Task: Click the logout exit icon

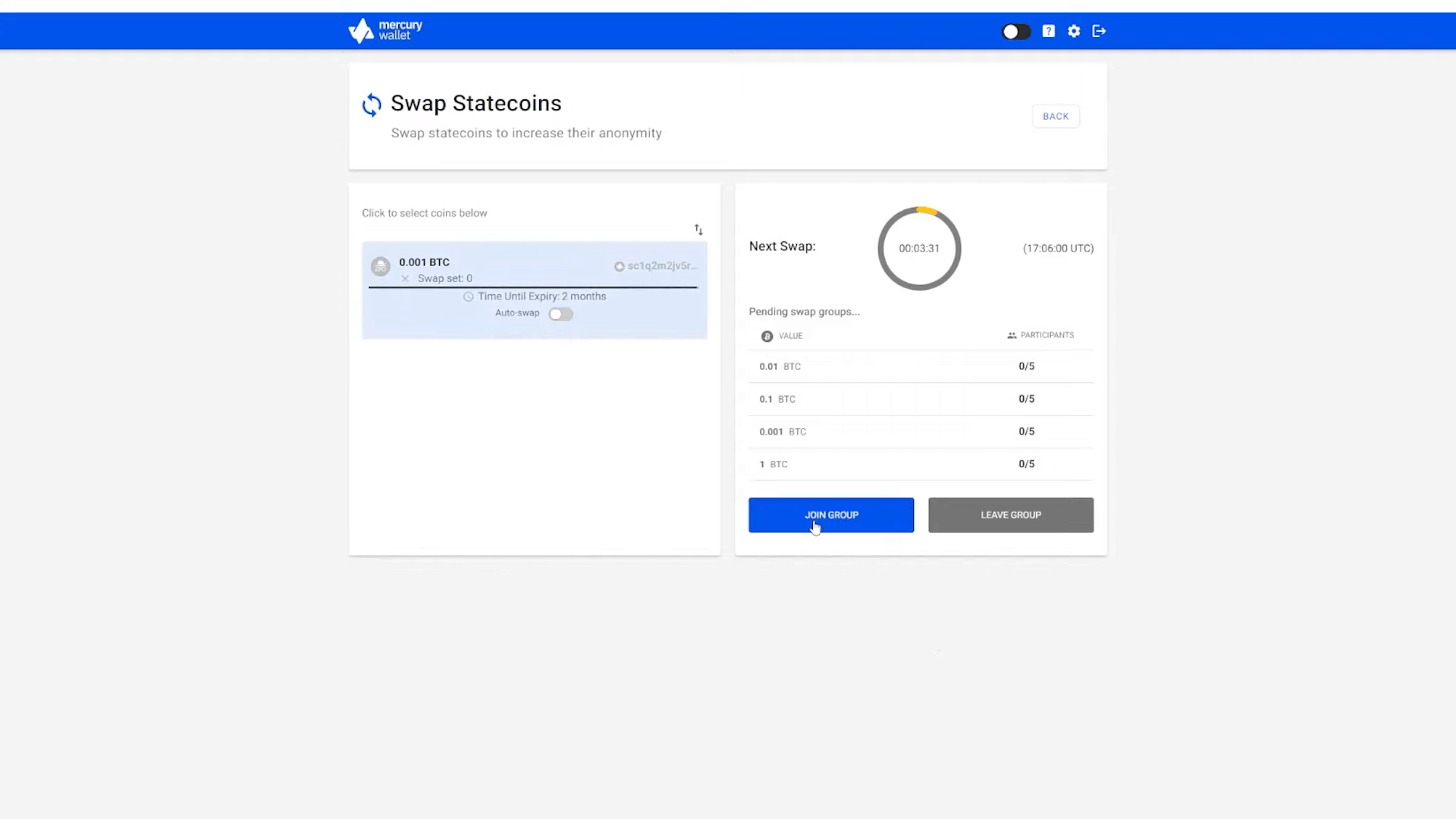Action: click(x=1099, y=31)
